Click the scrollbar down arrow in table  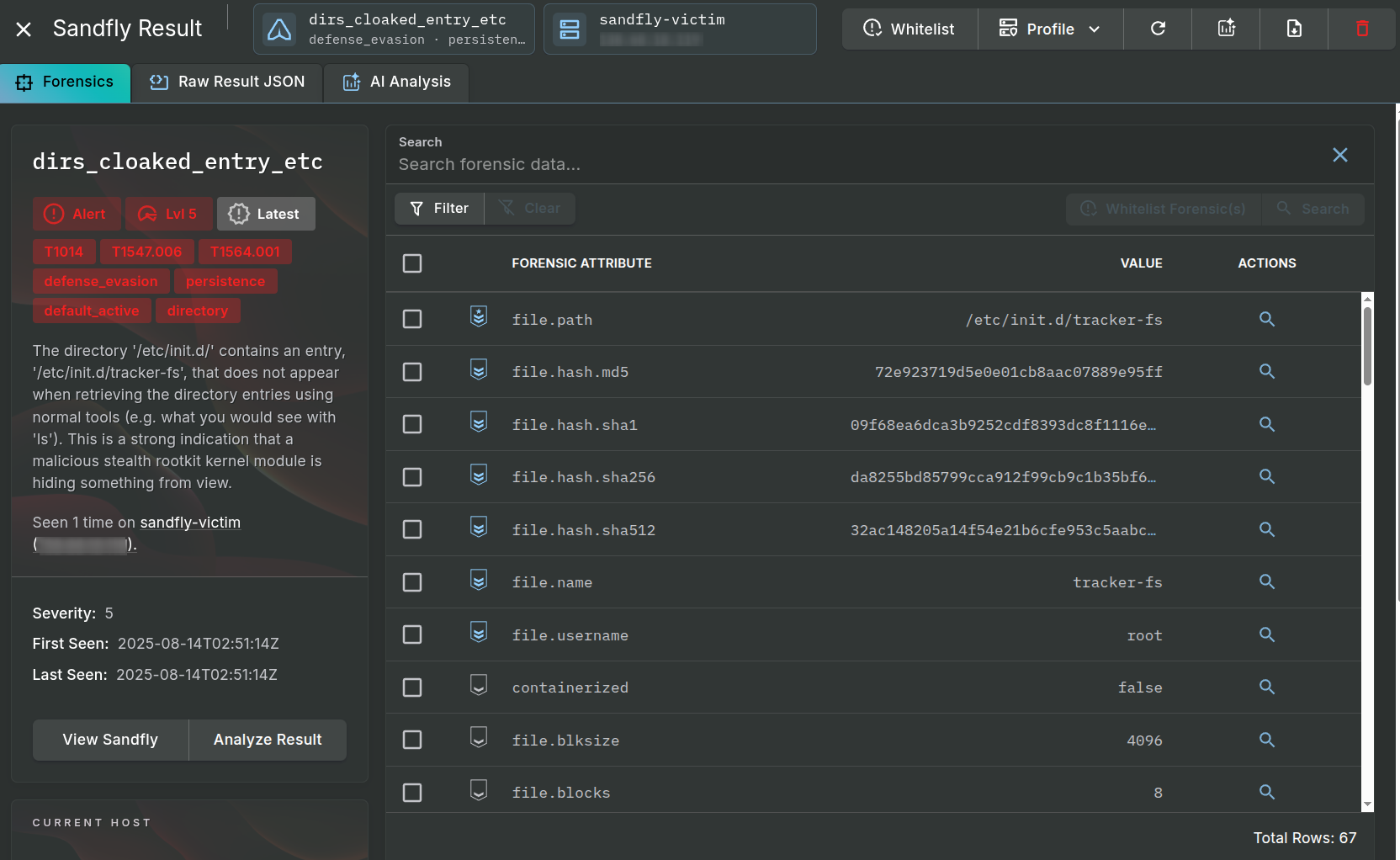pos(1367,805)
